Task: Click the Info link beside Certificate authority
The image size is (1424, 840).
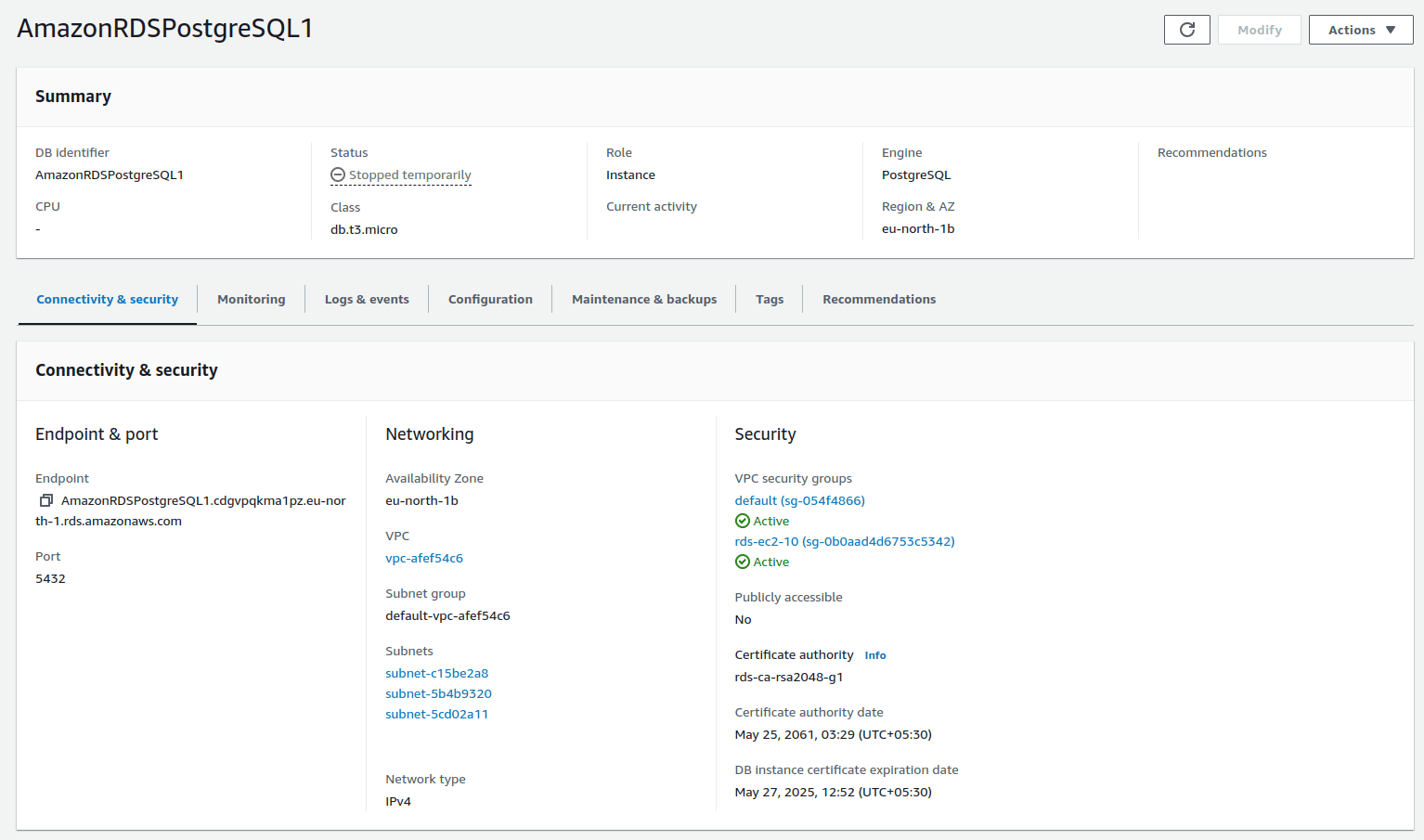Action: tap(874, 655)
